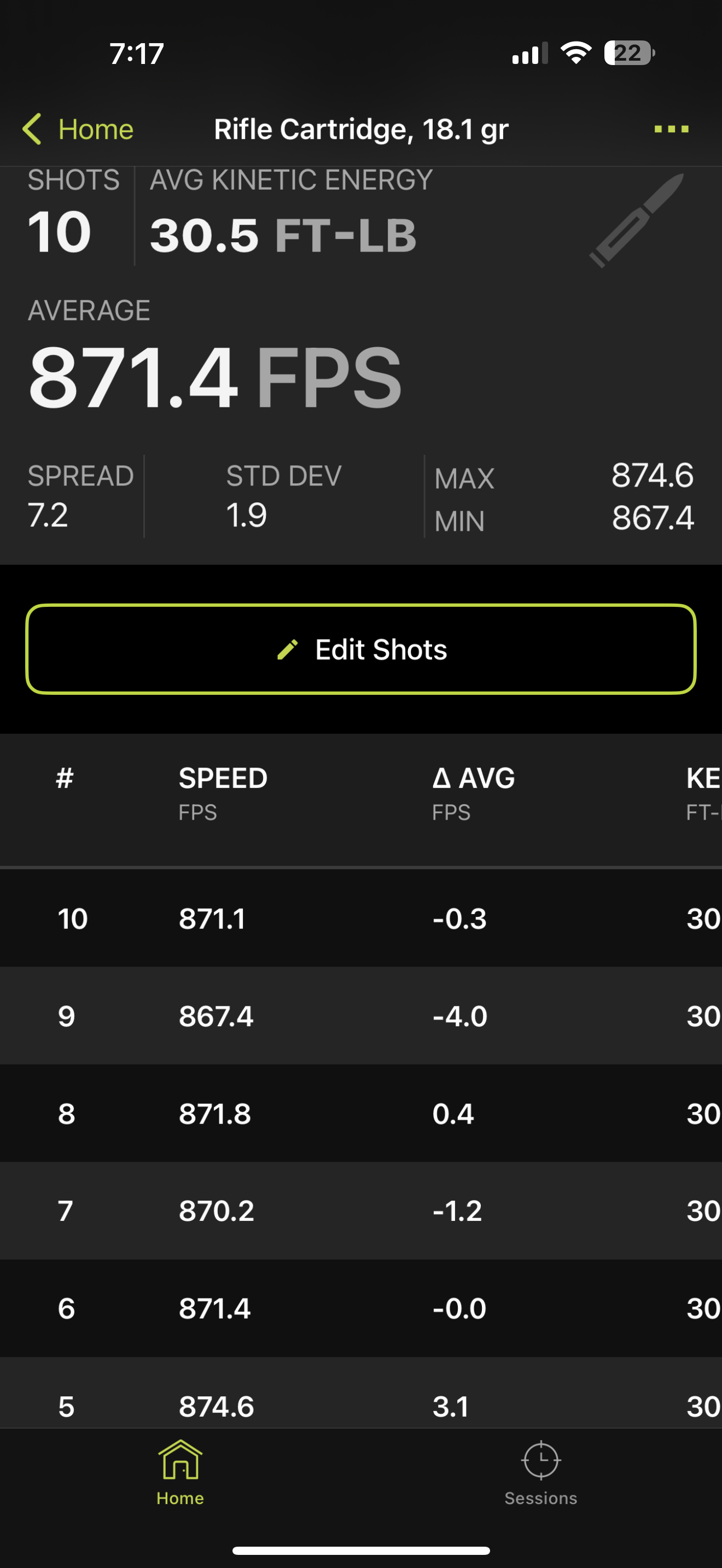The height and width of the screenshot is (1568, 722).
Task: Open the three-dot more options menu
Action: point(671,129)
